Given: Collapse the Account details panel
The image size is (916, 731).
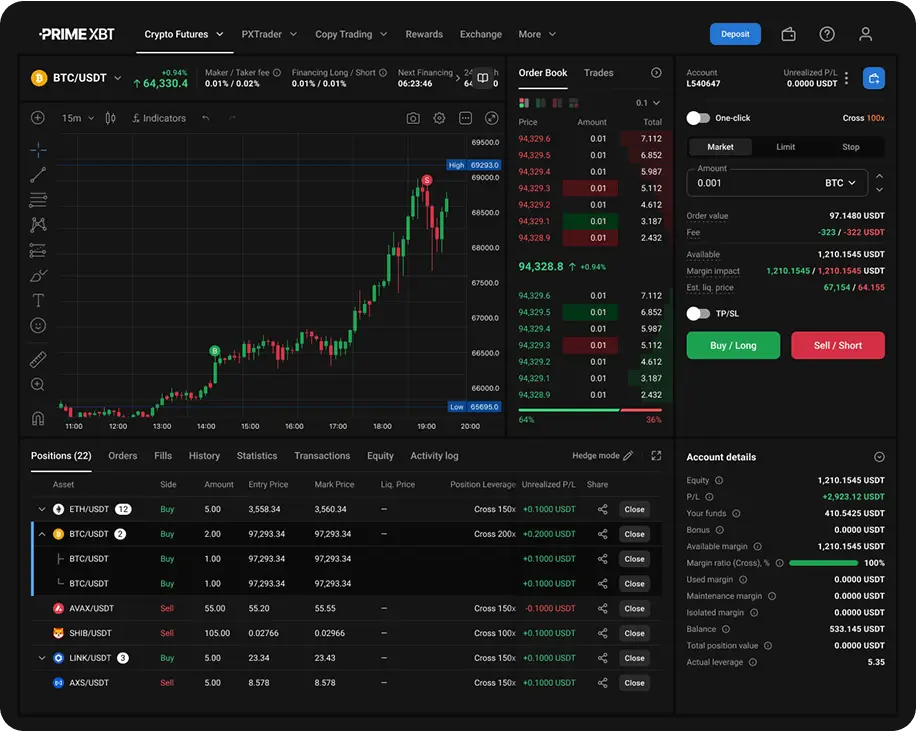Looking at the screenshot, I should pyautogui.click(x=879, y=457).
